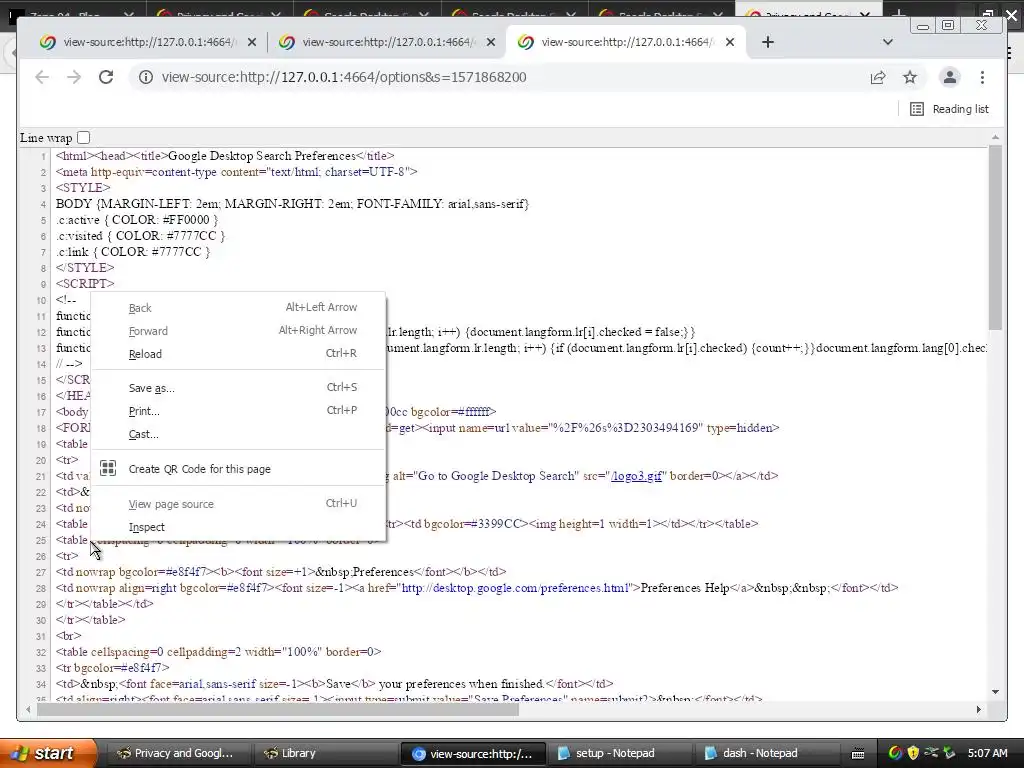Click the horizontal scrollbar right arrow

coord(978,710)
